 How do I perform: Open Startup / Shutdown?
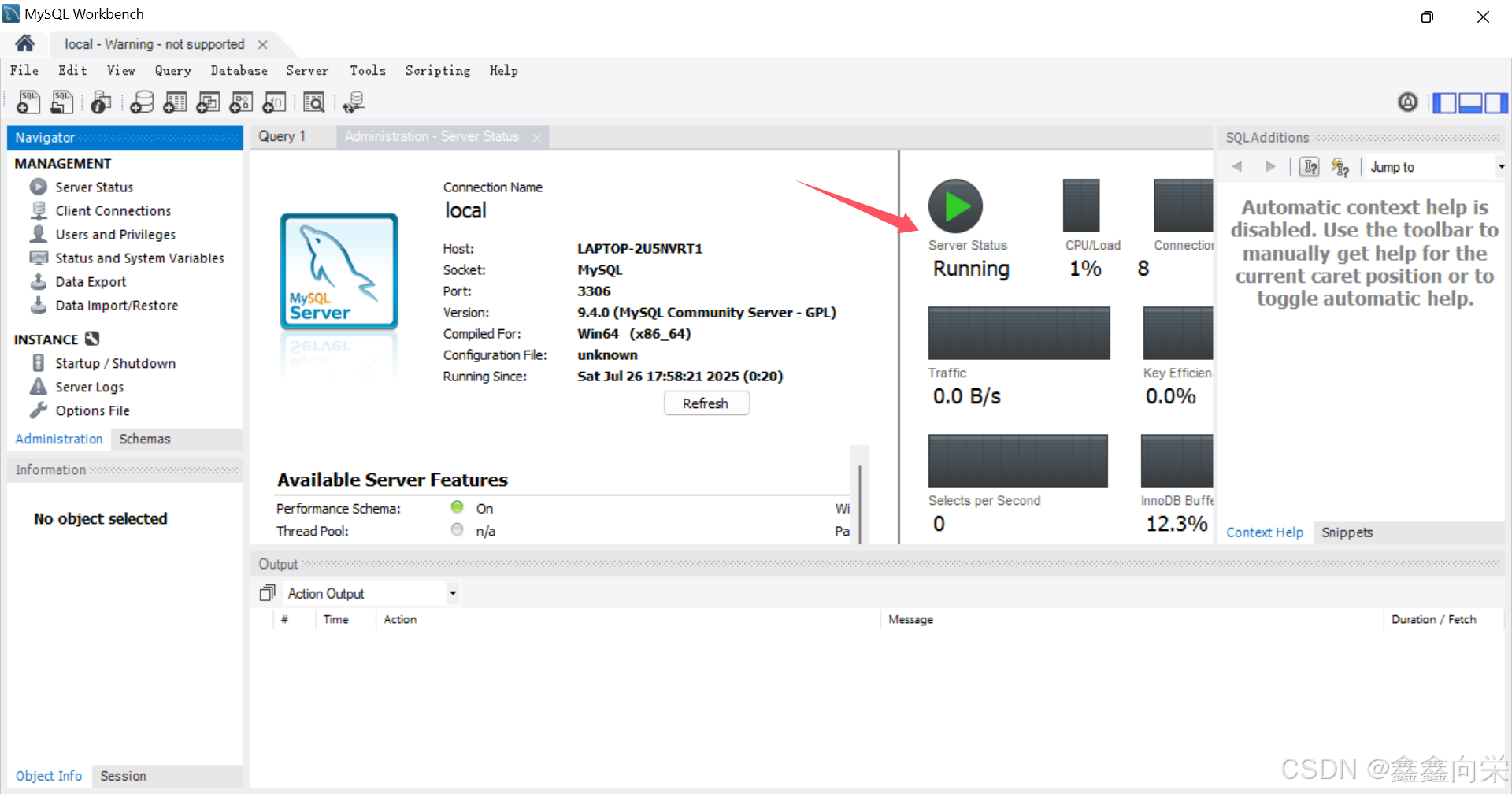[x=115, y=363]
